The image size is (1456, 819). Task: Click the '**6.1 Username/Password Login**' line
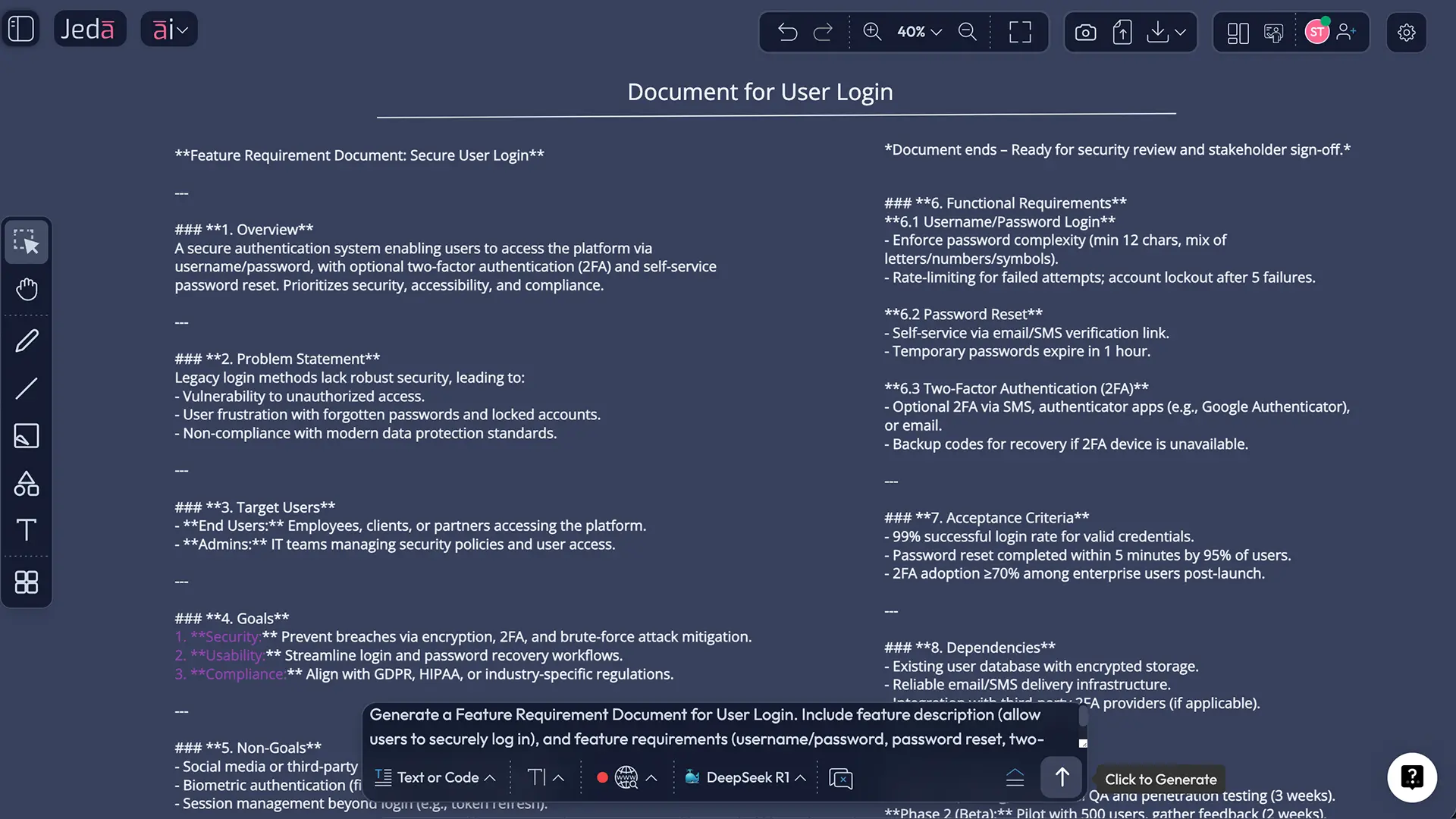(999, 221)
